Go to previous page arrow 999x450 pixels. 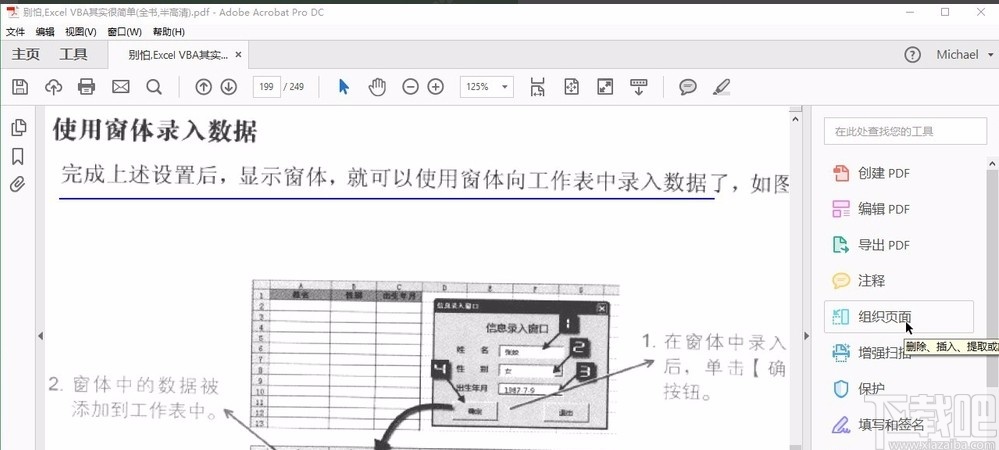[203, 87]
